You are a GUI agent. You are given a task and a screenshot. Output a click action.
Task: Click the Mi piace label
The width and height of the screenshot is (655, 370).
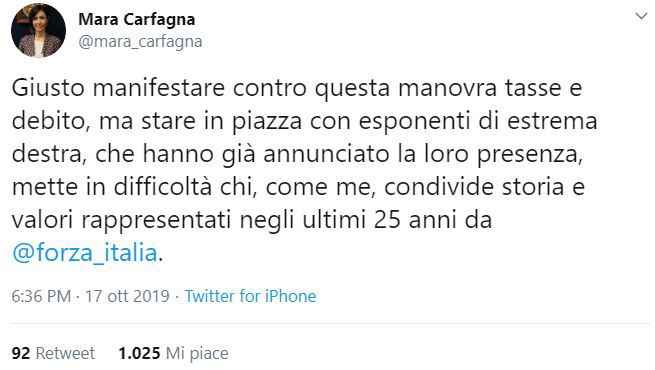pyautogui.click(x=197, y=354)
